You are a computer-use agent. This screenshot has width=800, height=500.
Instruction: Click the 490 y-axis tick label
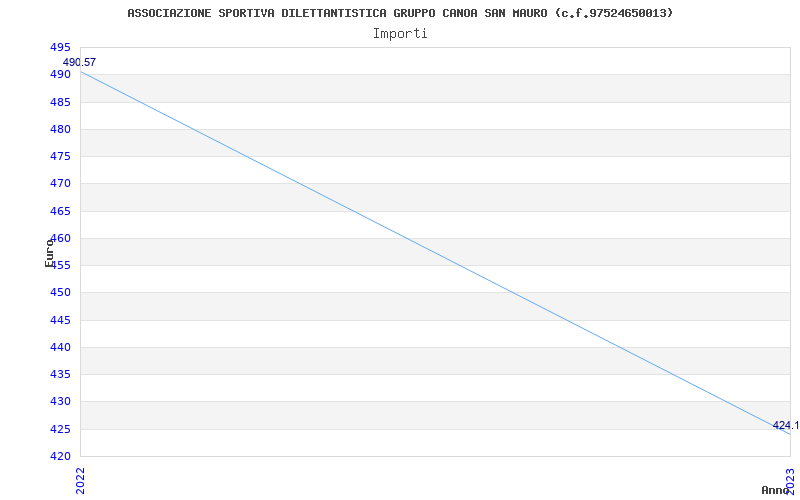(x=60, y=75)
